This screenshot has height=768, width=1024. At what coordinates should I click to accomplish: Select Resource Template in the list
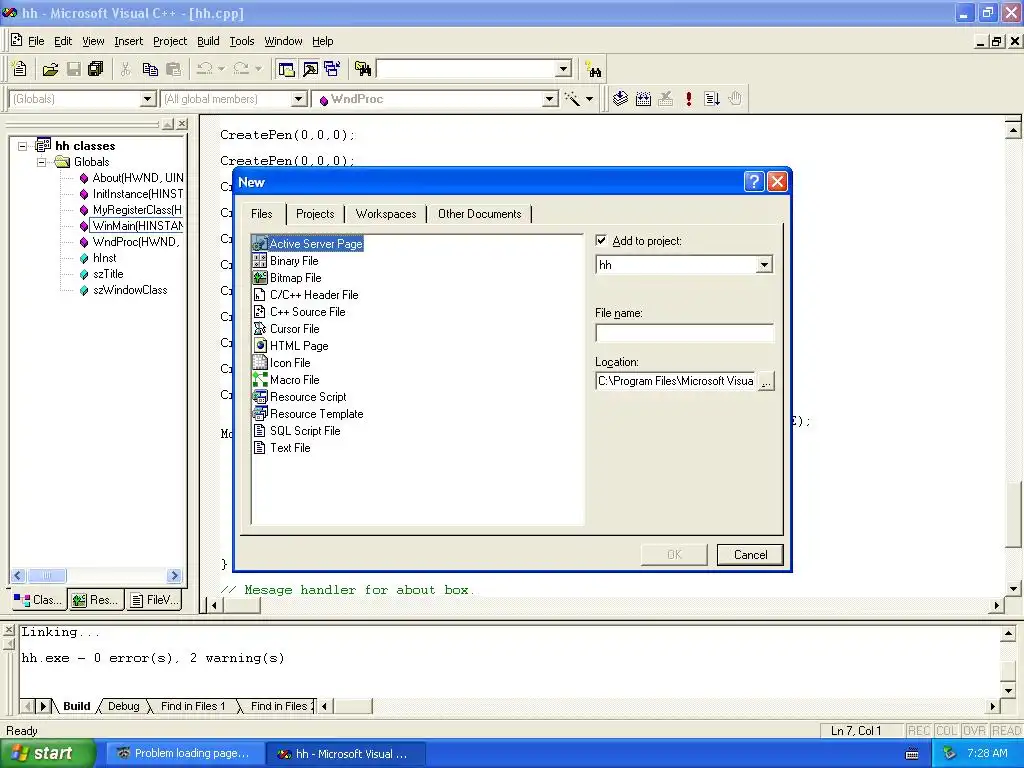[x=308, y=413]
